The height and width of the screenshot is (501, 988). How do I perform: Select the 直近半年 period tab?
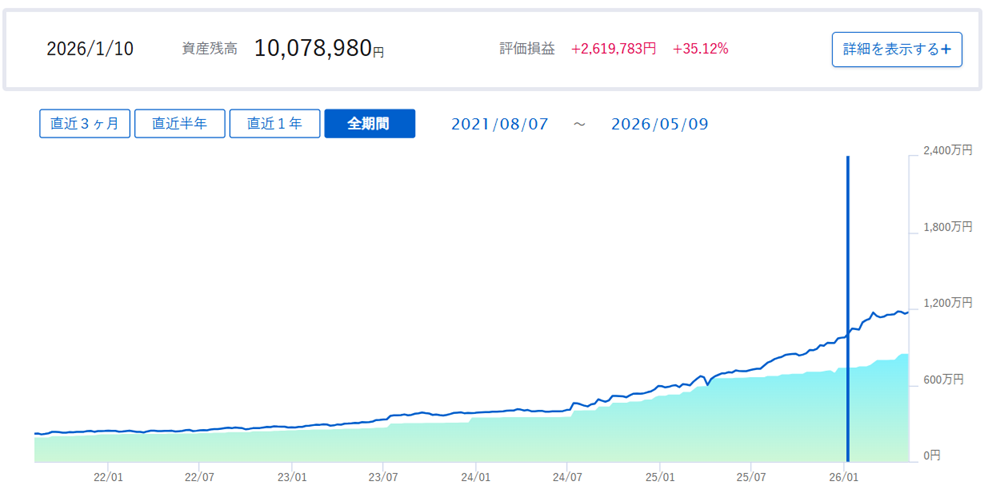(180, 124)
